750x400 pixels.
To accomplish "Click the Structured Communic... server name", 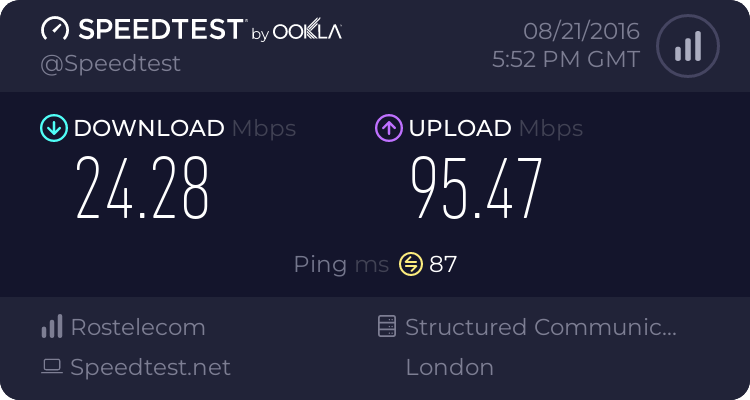I will [x=541, y=327].
